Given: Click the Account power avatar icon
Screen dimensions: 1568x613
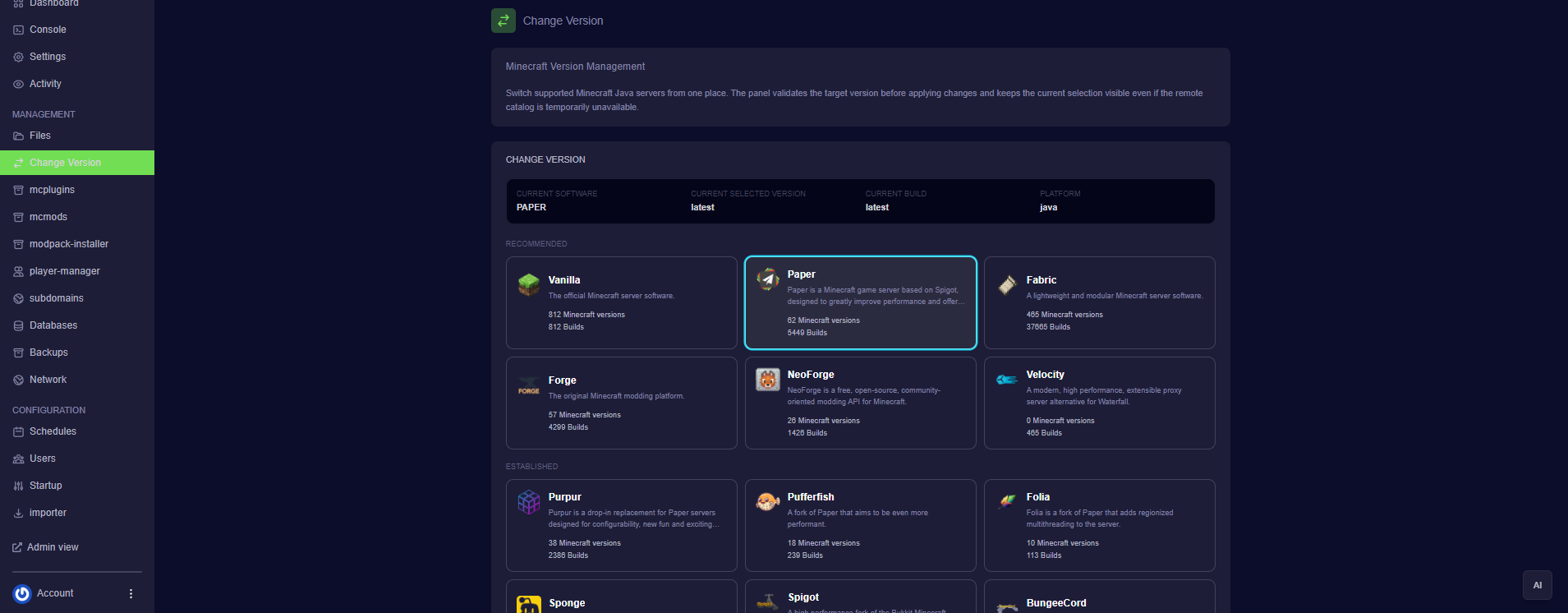Looking at the screenshot, I should (x=22, y=593).
